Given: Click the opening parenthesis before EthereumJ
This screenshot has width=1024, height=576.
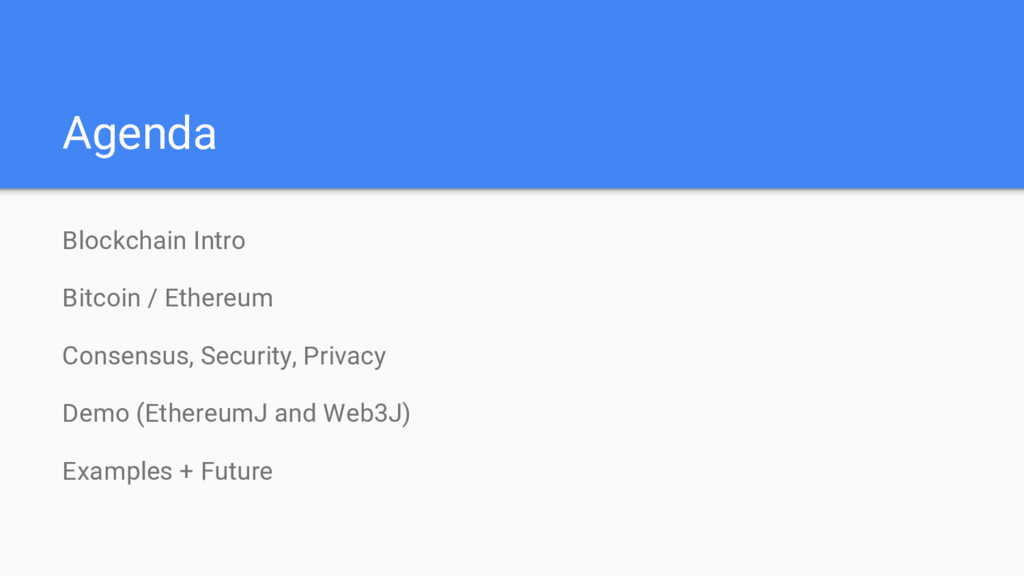Looking at the screenshot, I should pyautogui.click(x=140, y=413).
